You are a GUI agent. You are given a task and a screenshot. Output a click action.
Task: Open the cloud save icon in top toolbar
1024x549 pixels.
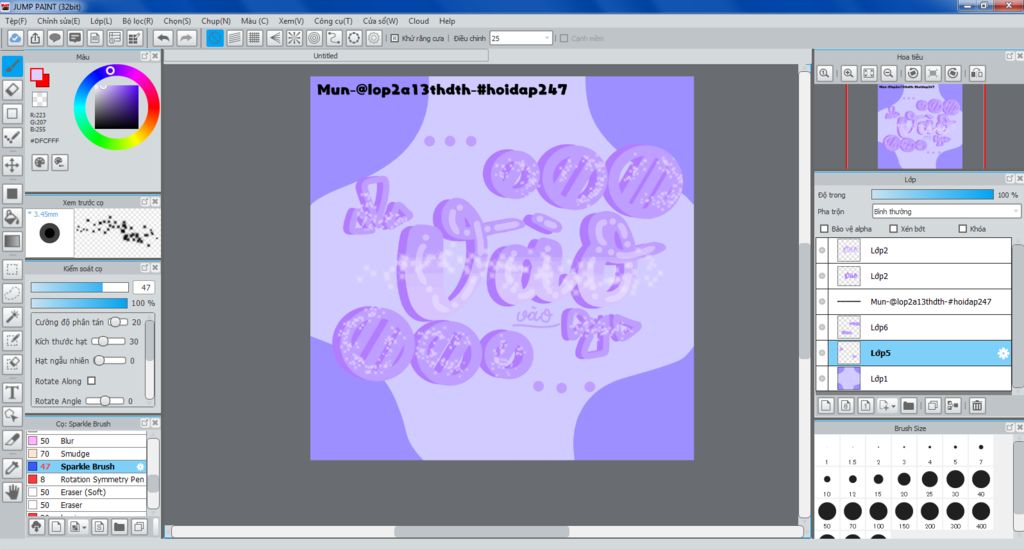(14, 38)
